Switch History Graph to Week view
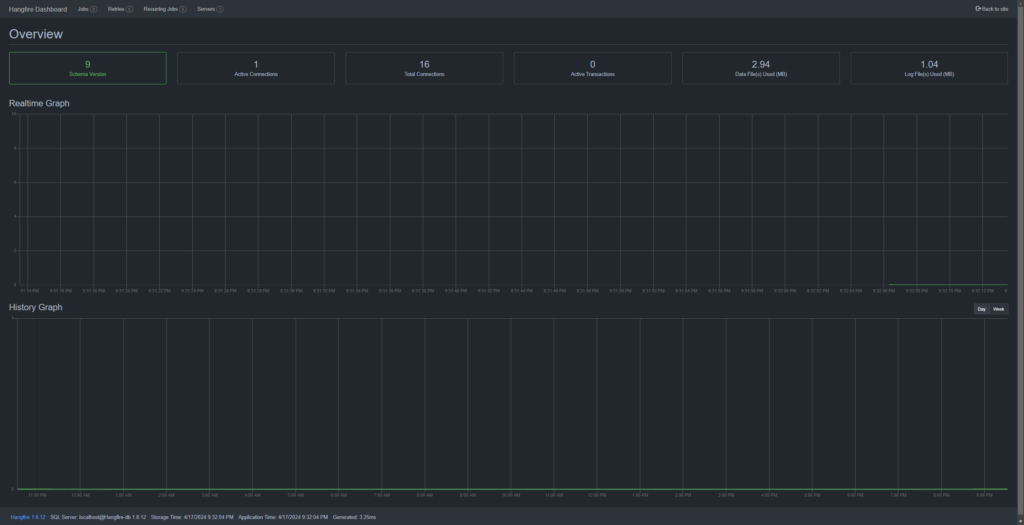Image resolution: width=1024 pixels, height=525 pixels. [x=999, y=309]
